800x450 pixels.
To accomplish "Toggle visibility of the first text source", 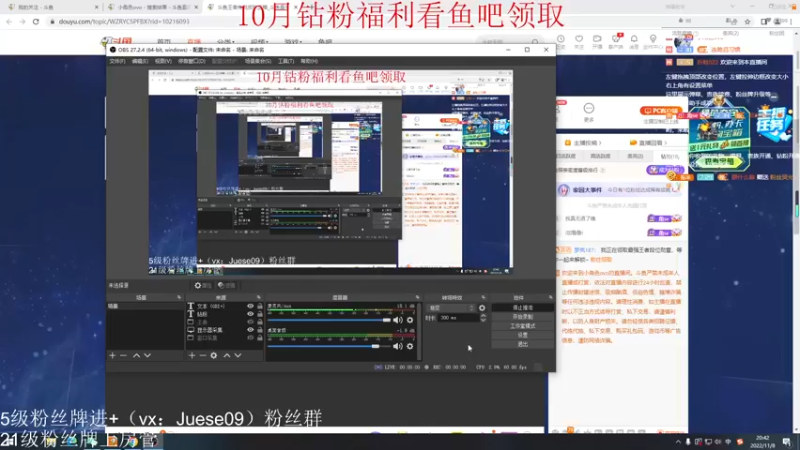I will tap(251, 306).
